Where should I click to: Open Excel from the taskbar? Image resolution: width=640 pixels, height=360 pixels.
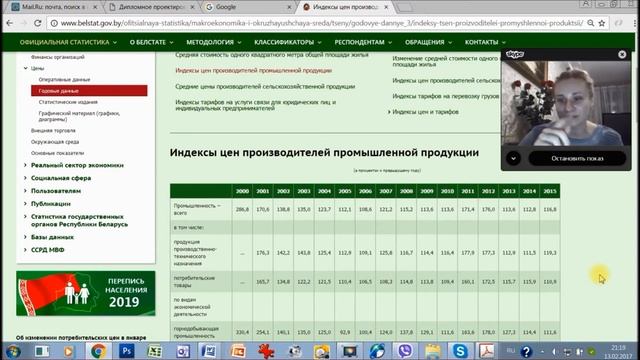154,351
